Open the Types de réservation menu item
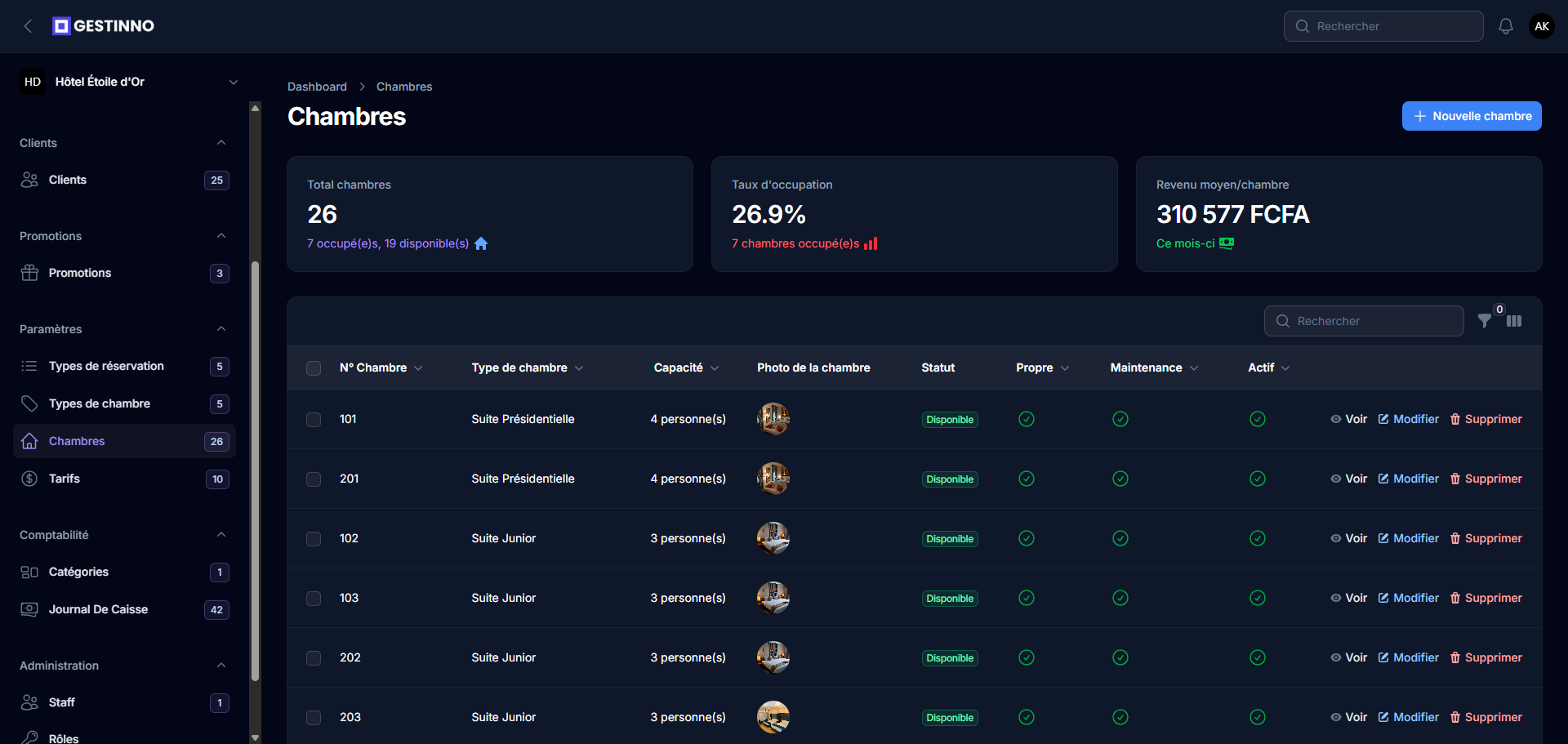1568x744 pixels. point(124,366)
